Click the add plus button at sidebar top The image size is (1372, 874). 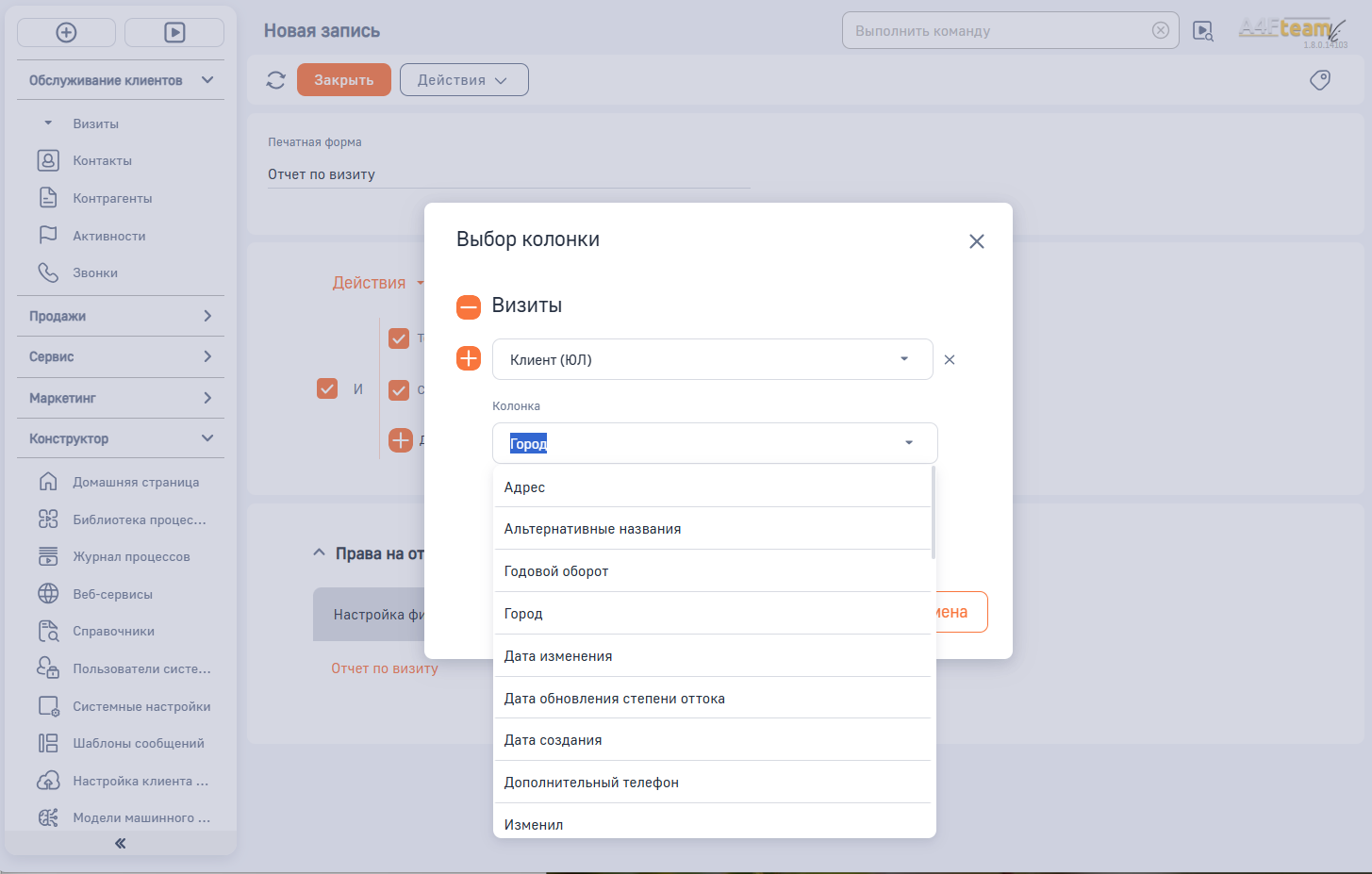(66, 32)
